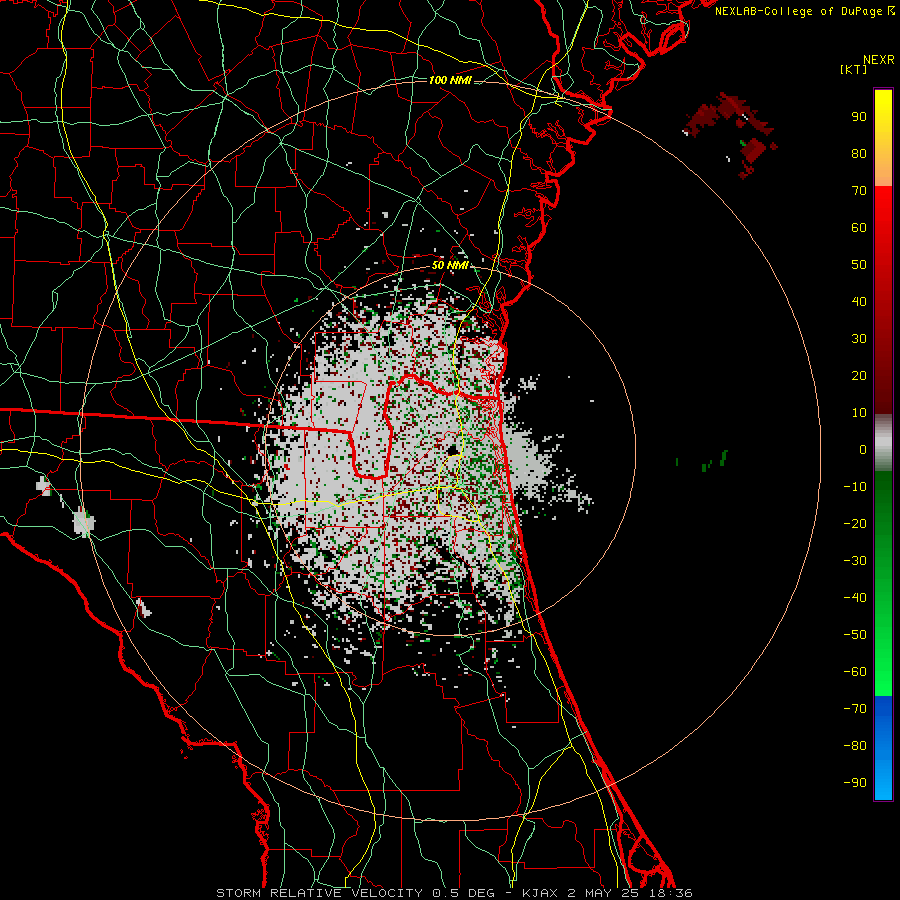Click the positive 50 knot scale label
The width and height of the screenshot is (900, 900).
pyautogui.click(x=859, y=265)
